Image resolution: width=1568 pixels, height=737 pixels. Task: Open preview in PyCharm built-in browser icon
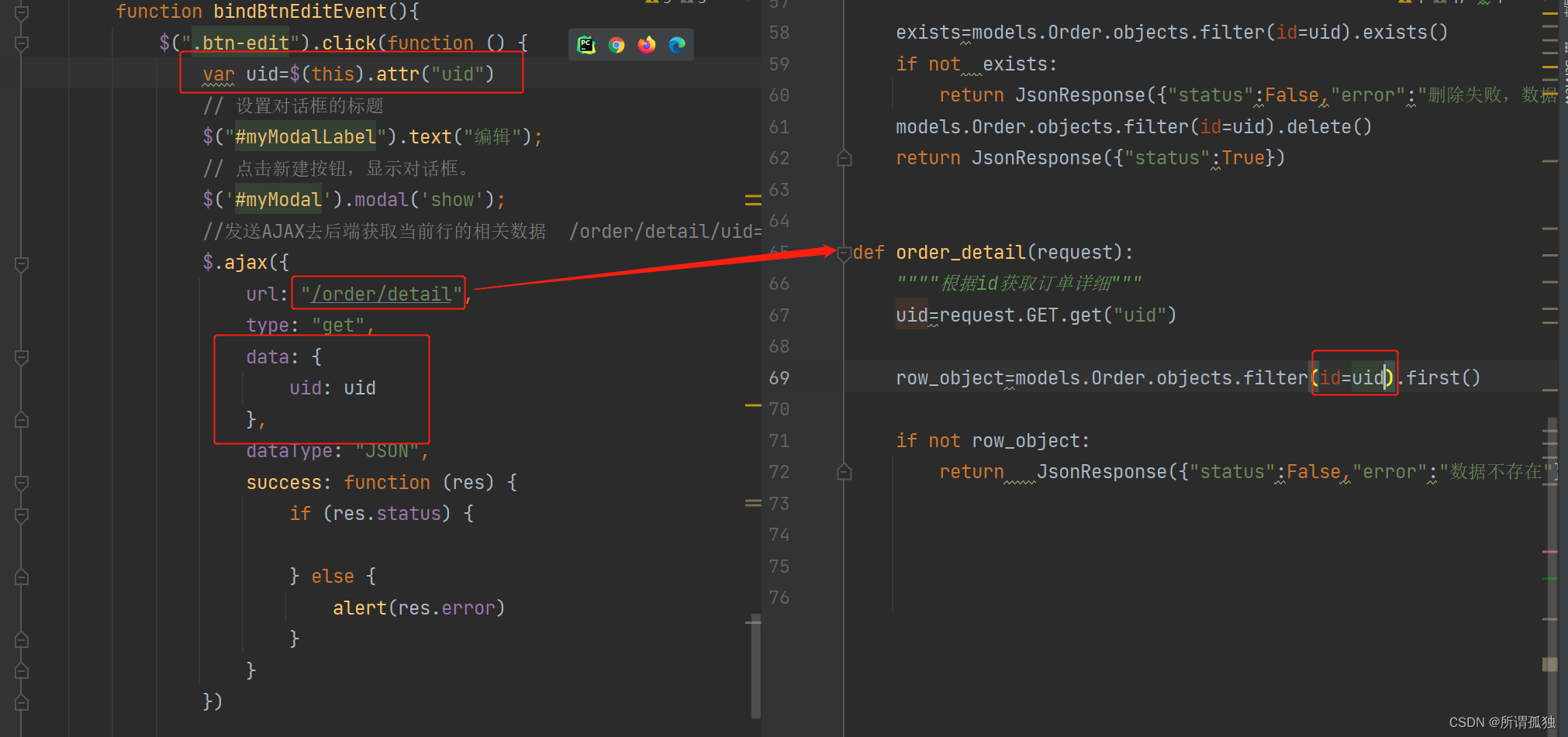[x=586, y=45]
